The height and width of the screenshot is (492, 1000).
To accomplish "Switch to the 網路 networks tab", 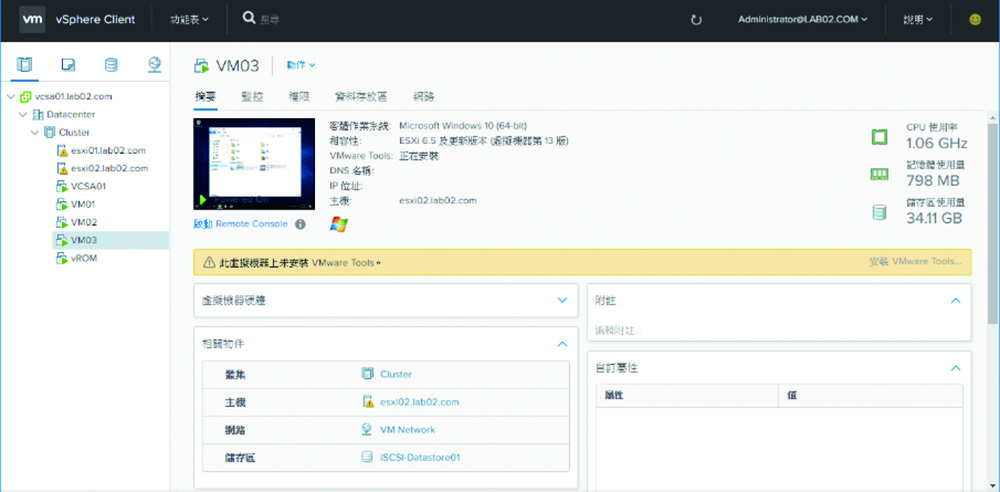I will 424,97.
